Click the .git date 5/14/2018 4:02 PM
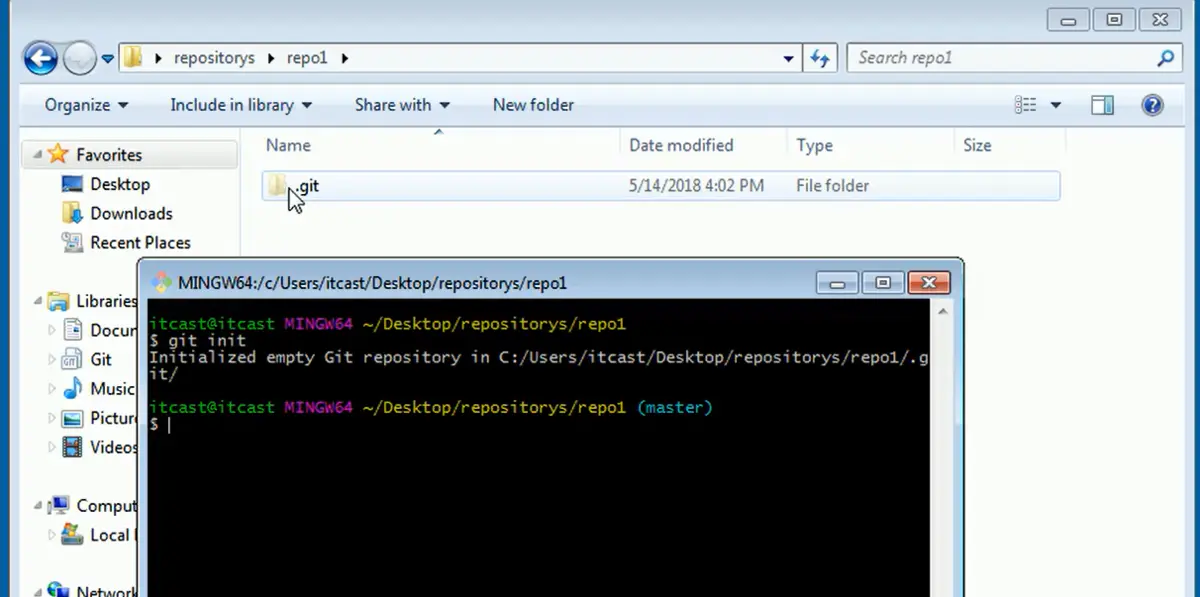Viewport: 1200px width, 597px height. pos(696,186)
